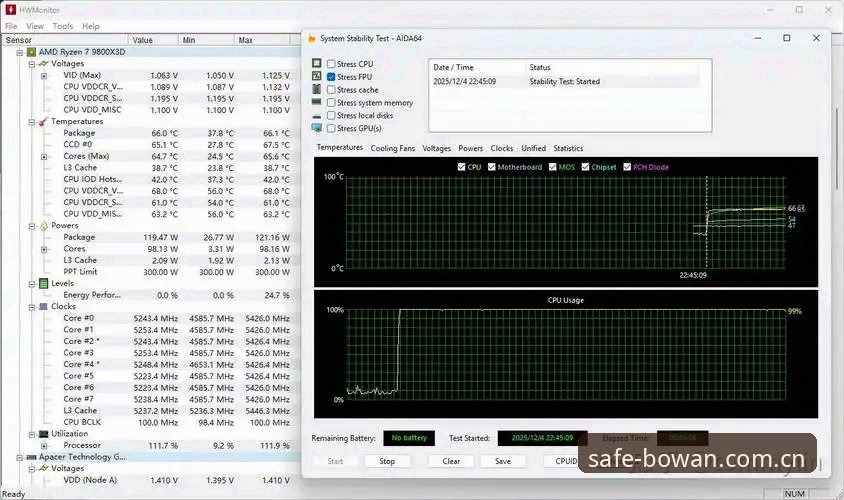Switch to the Powers tab in AIDA64

point(470,148)
